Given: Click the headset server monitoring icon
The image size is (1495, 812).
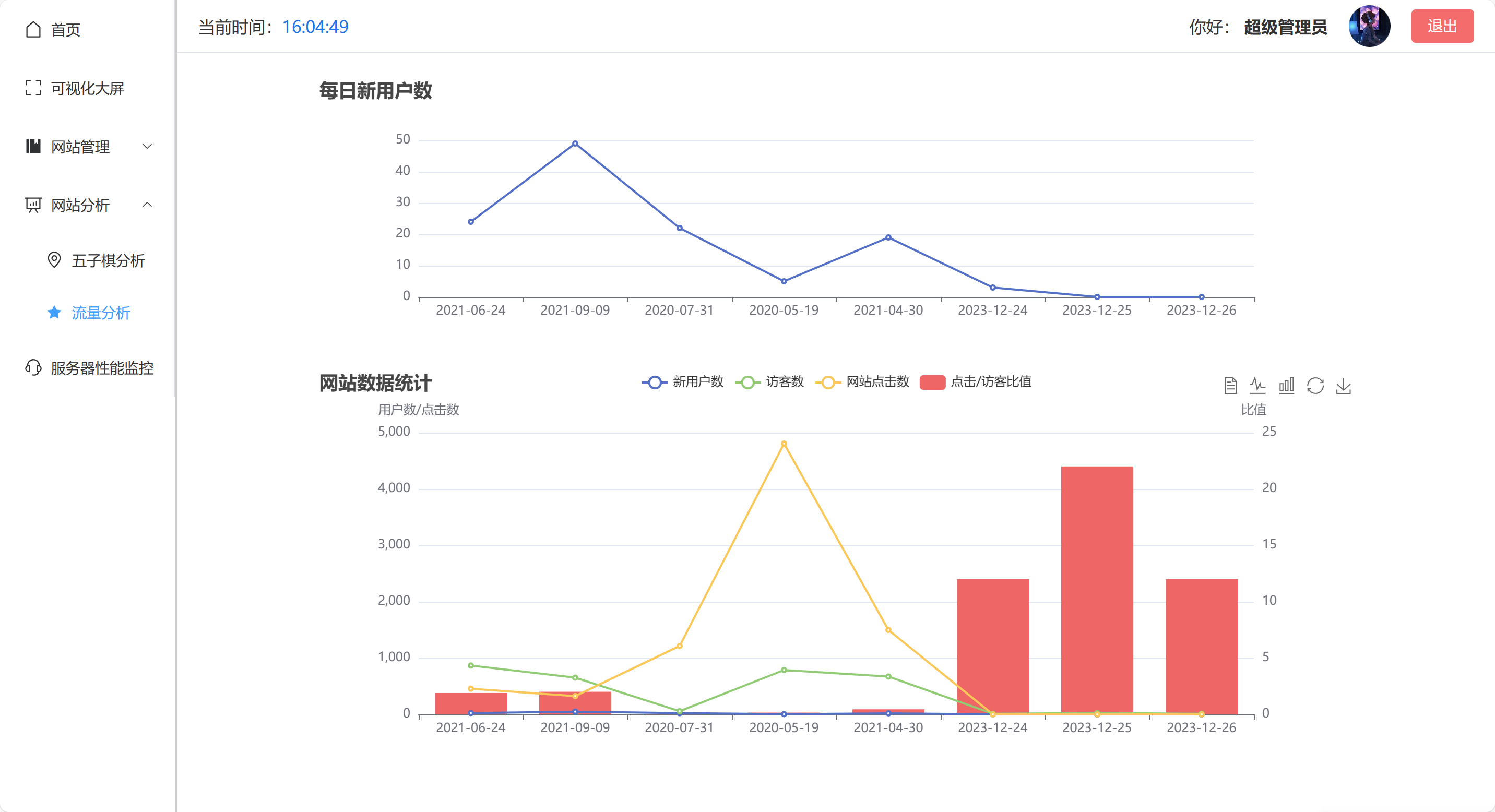Looking at the screenshot, I should (x=33, y=368).
